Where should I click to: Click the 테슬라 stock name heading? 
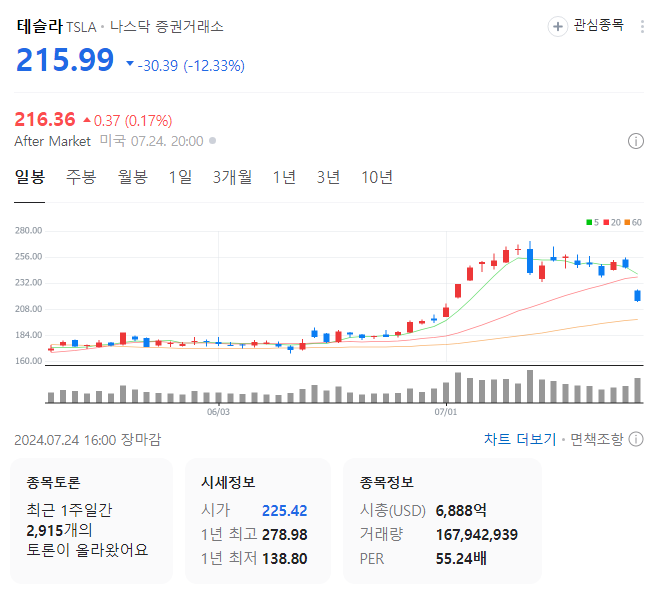tap(39, 26)
